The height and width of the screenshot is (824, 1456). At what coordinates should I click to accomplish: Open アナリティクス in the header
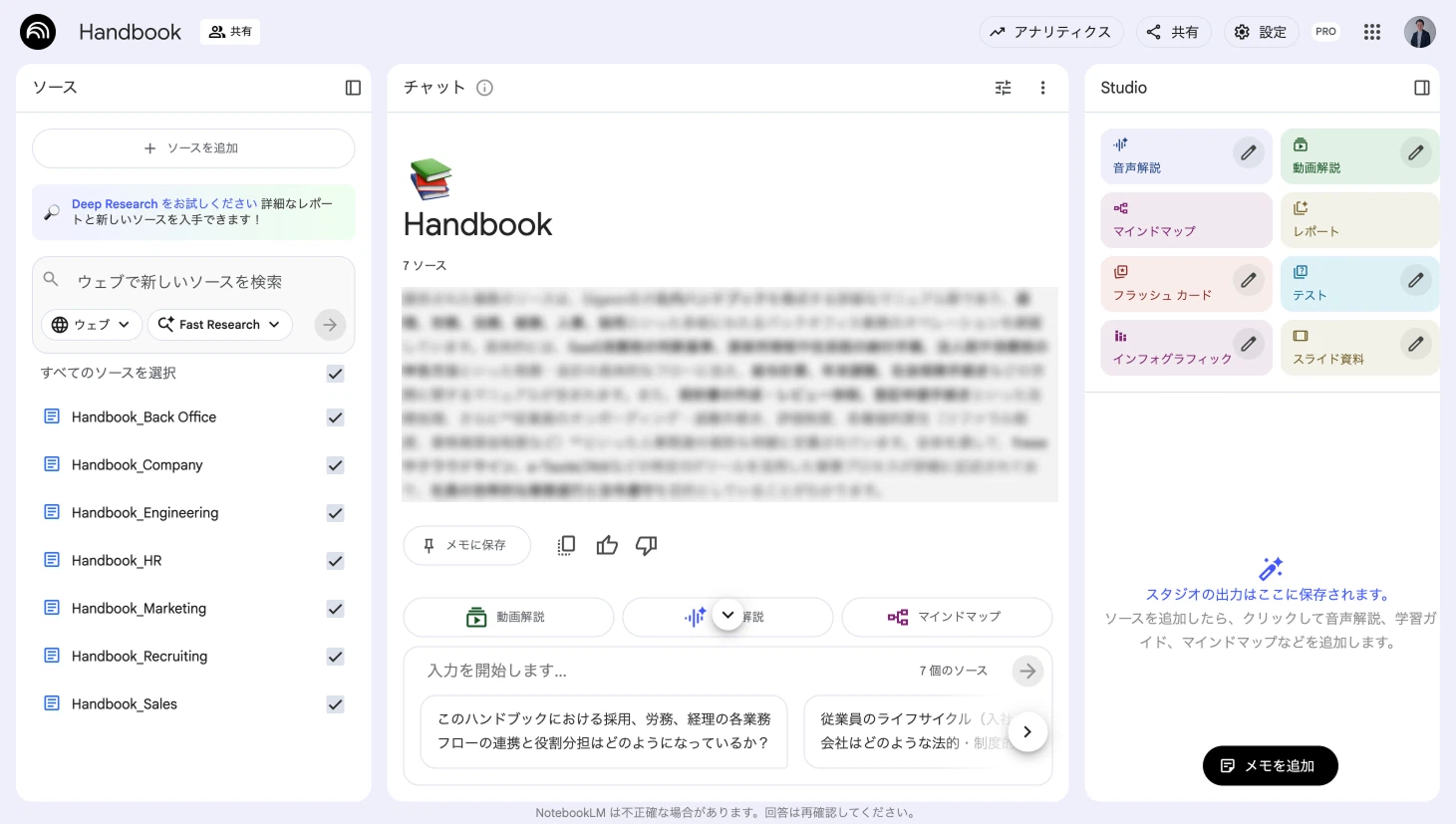pos(1051,32)
